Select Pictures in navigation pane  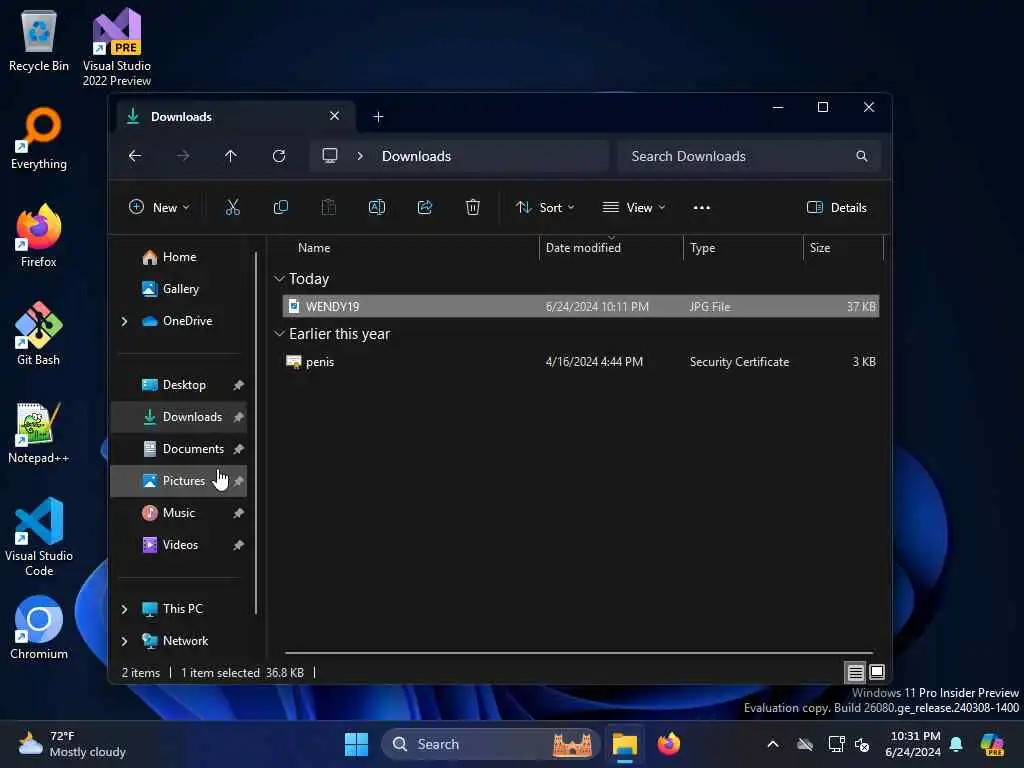point(179,481)
